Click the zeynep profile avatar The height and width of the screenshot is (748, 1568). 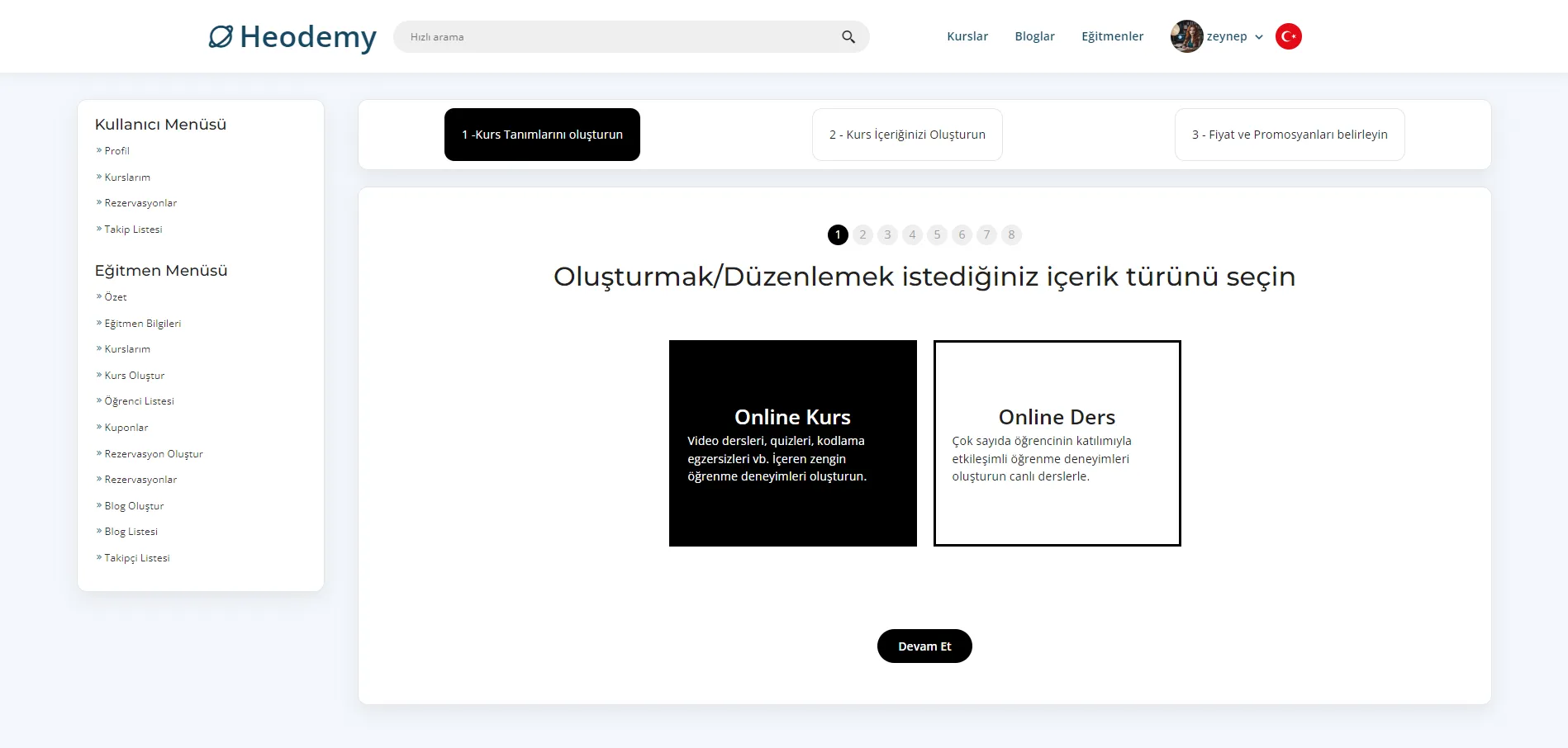point(1186,36)
